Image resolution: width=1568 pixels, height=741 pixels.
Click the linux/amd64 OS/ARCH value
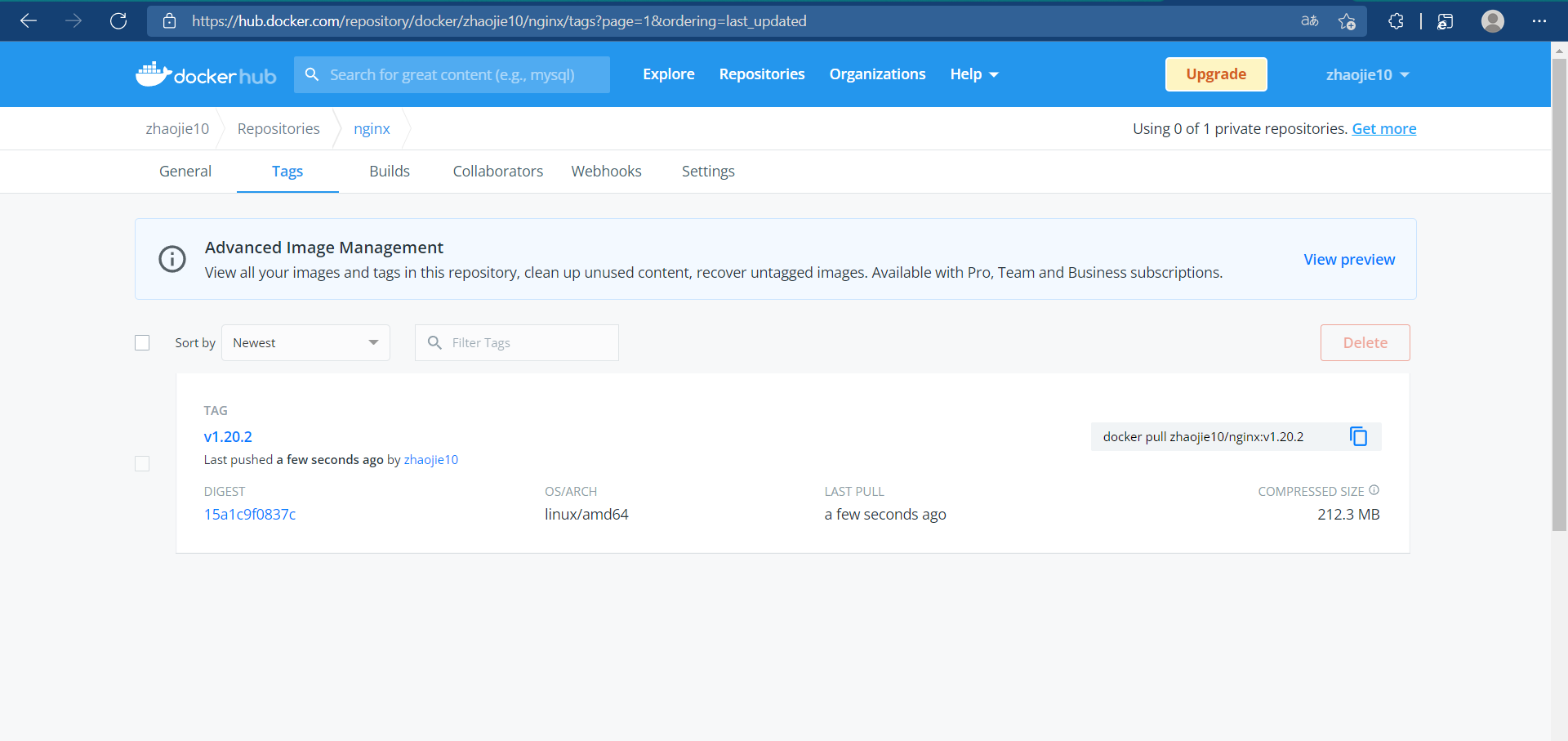tap(586, 514)
